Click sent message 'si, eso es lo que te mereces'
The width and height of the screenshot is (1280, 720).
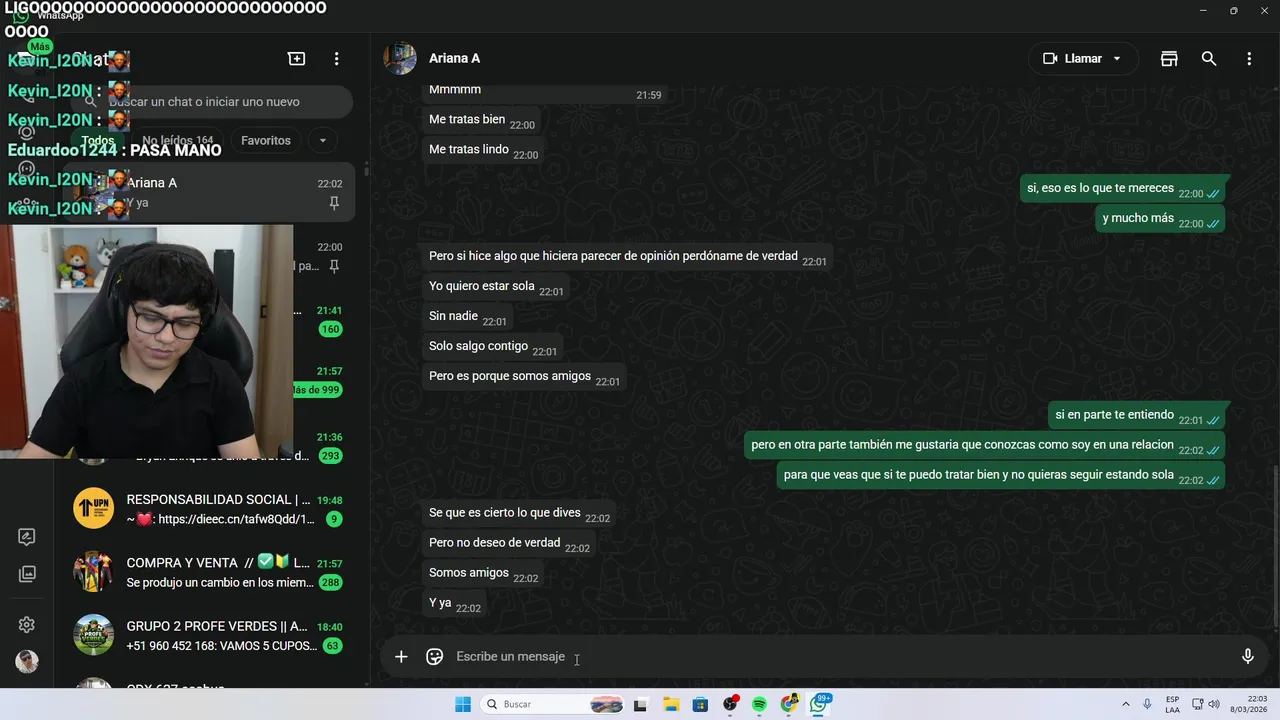pyautogui.click(x=1122, y=190)
